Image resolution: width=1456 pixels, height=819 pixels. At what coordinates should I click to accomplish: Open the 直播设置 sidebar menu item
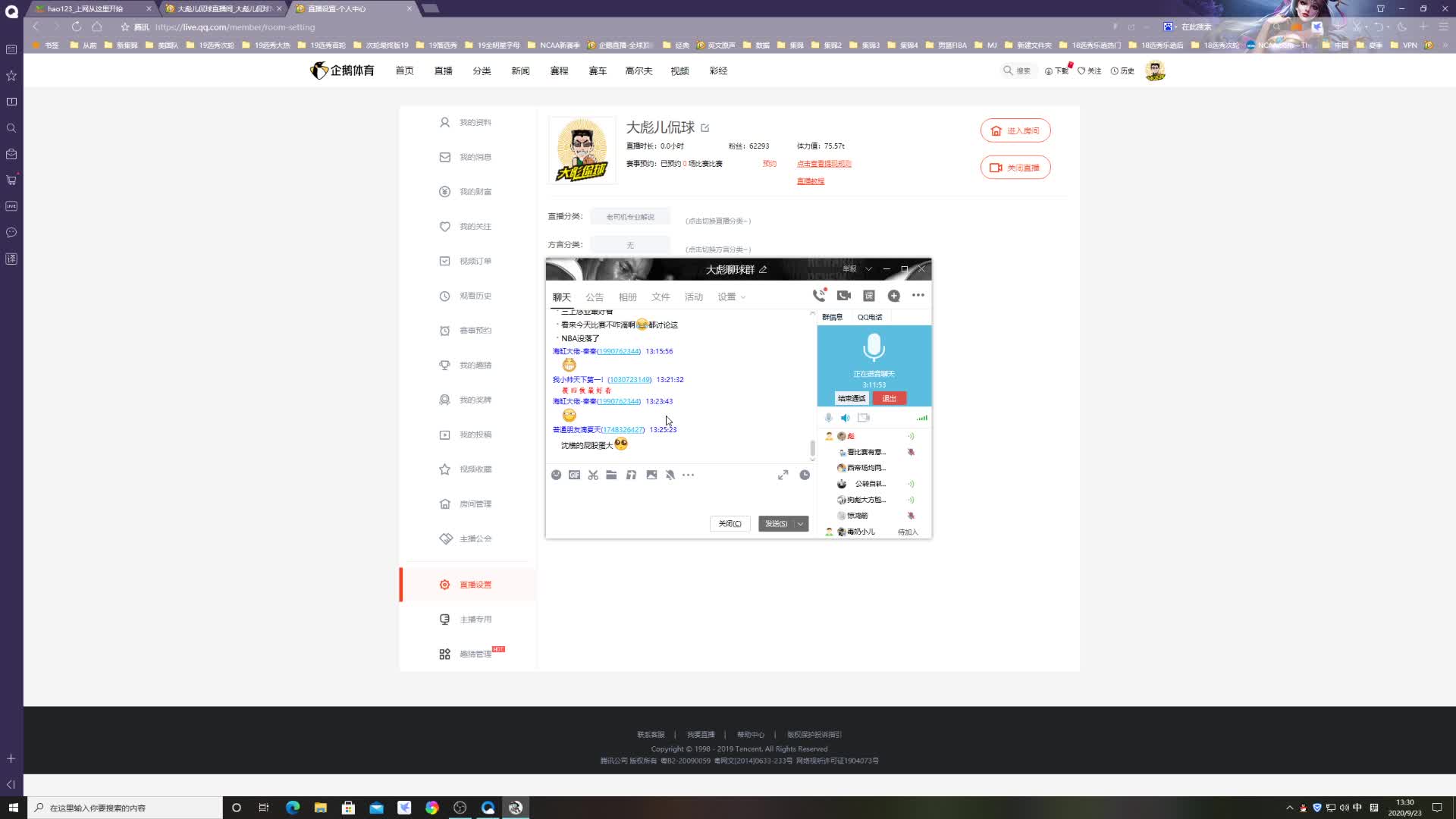point(475,585)
